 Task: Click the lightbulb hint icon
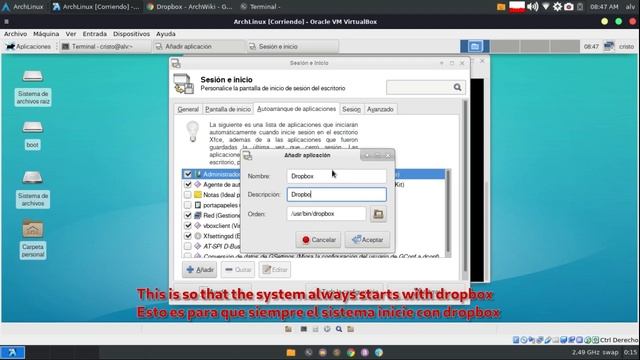click(x=193, y=131)
